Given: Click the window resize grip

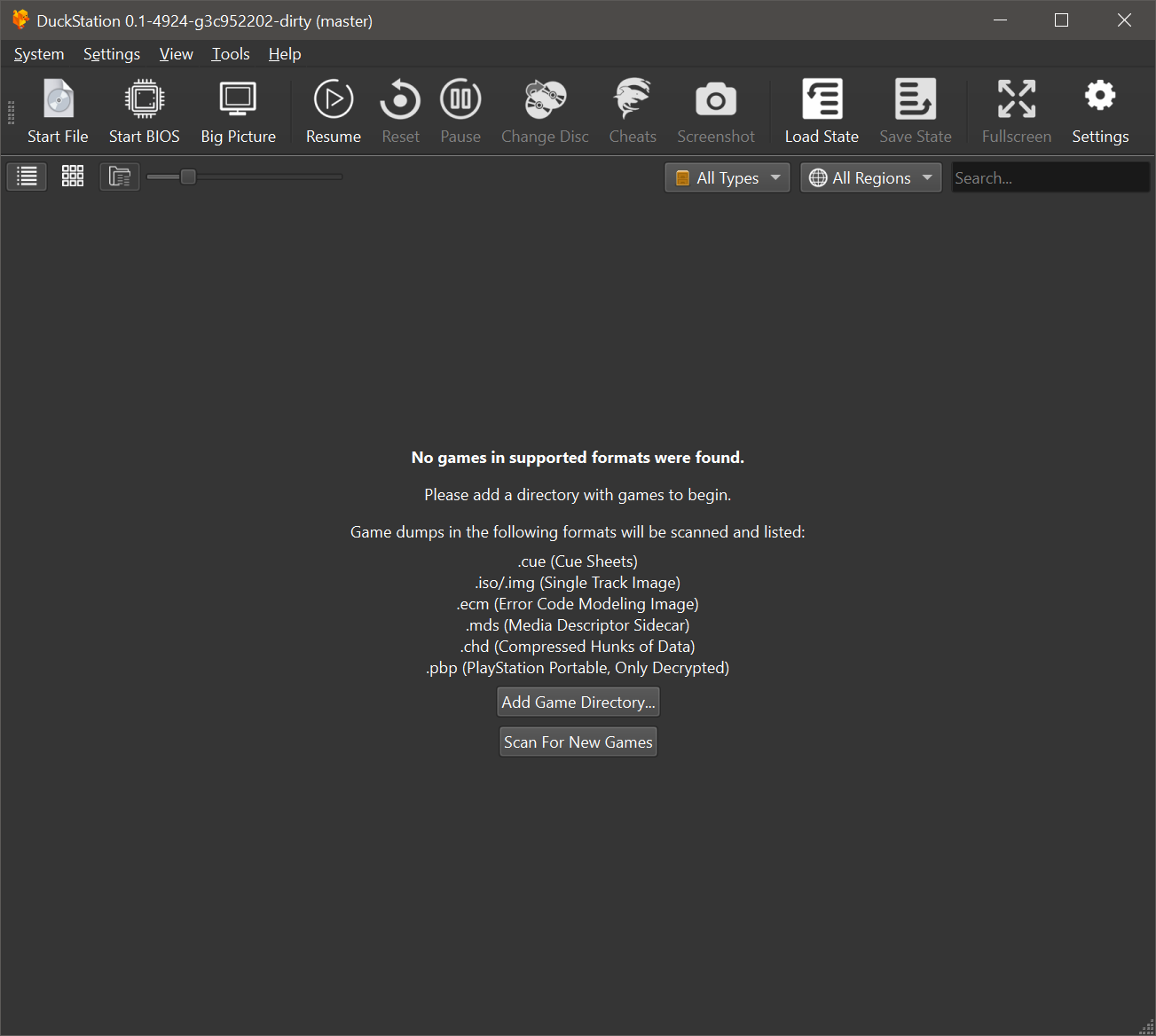Looking at the screenshot, I should tap(1146, 1026).
